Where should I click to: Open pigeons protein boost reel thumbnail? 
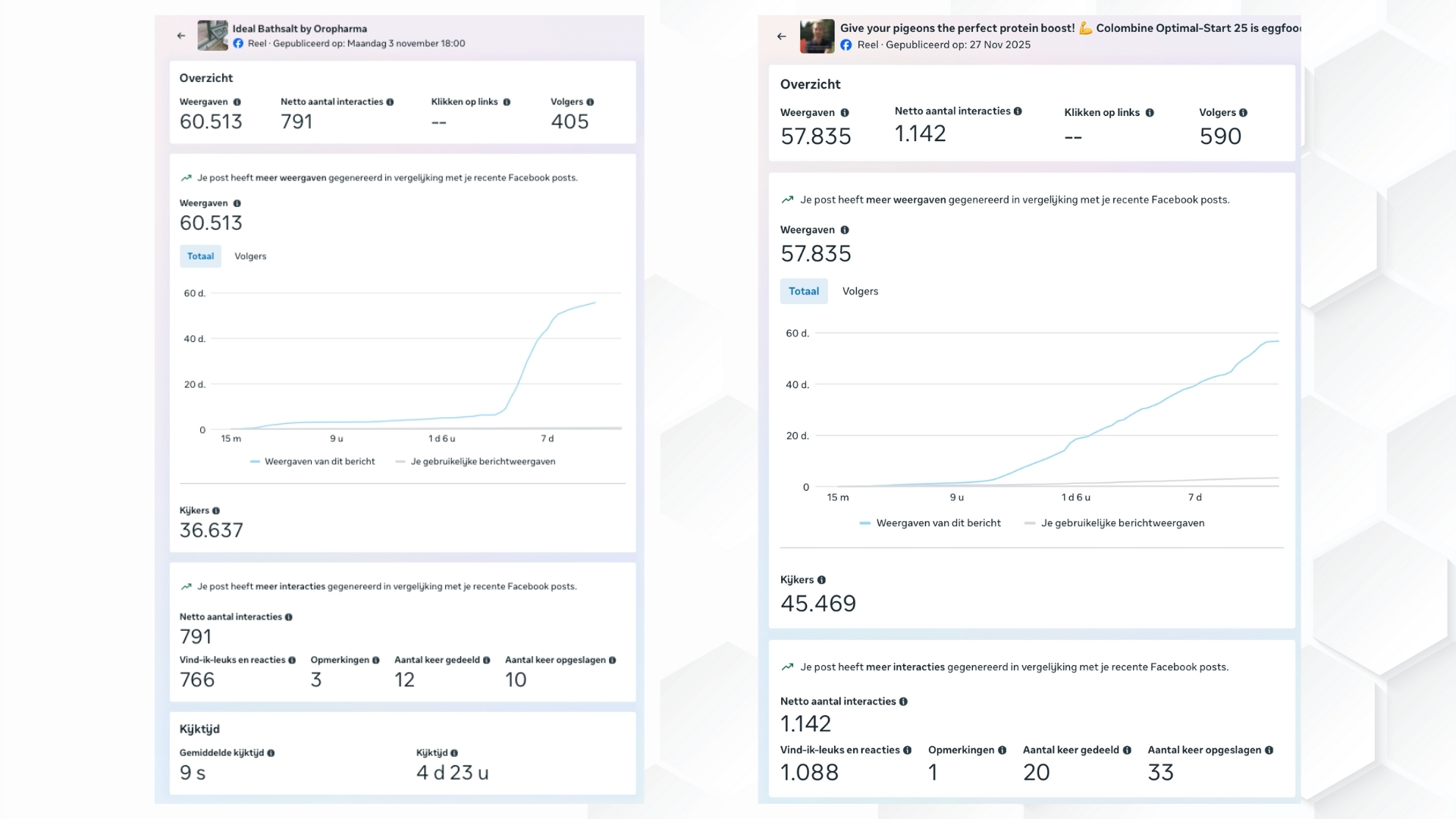tap(817, 36)
